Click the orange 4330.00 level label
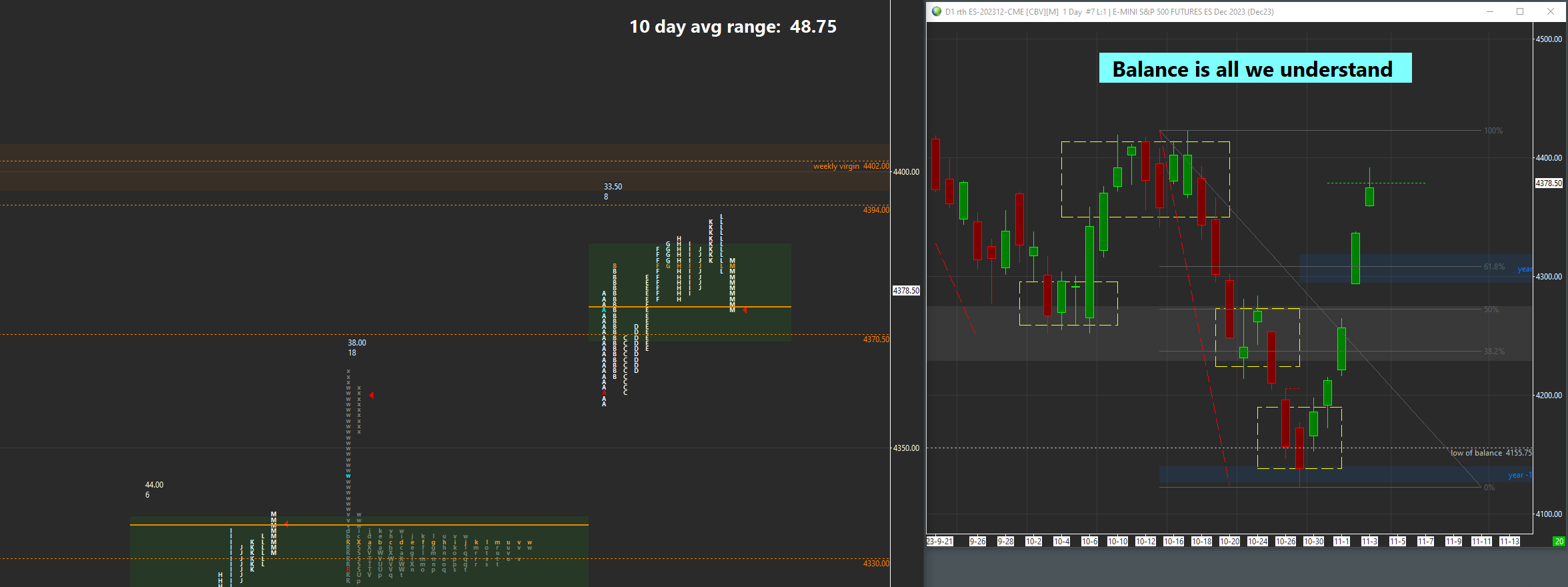This screenshot has width=1568, height=587. pyautogui.click(x=876, y=564)
